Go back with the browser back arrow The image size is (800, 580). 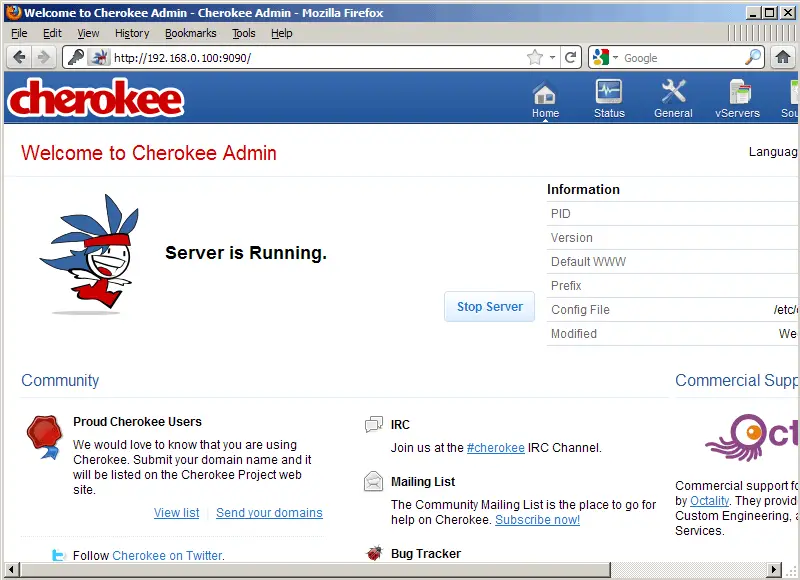[x=19, y=57]
